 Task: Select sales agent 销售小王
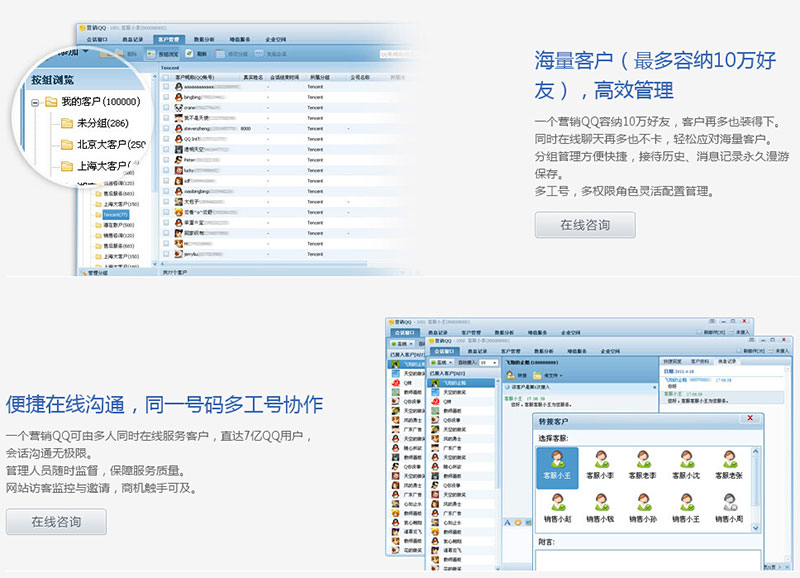pos(686,509)
